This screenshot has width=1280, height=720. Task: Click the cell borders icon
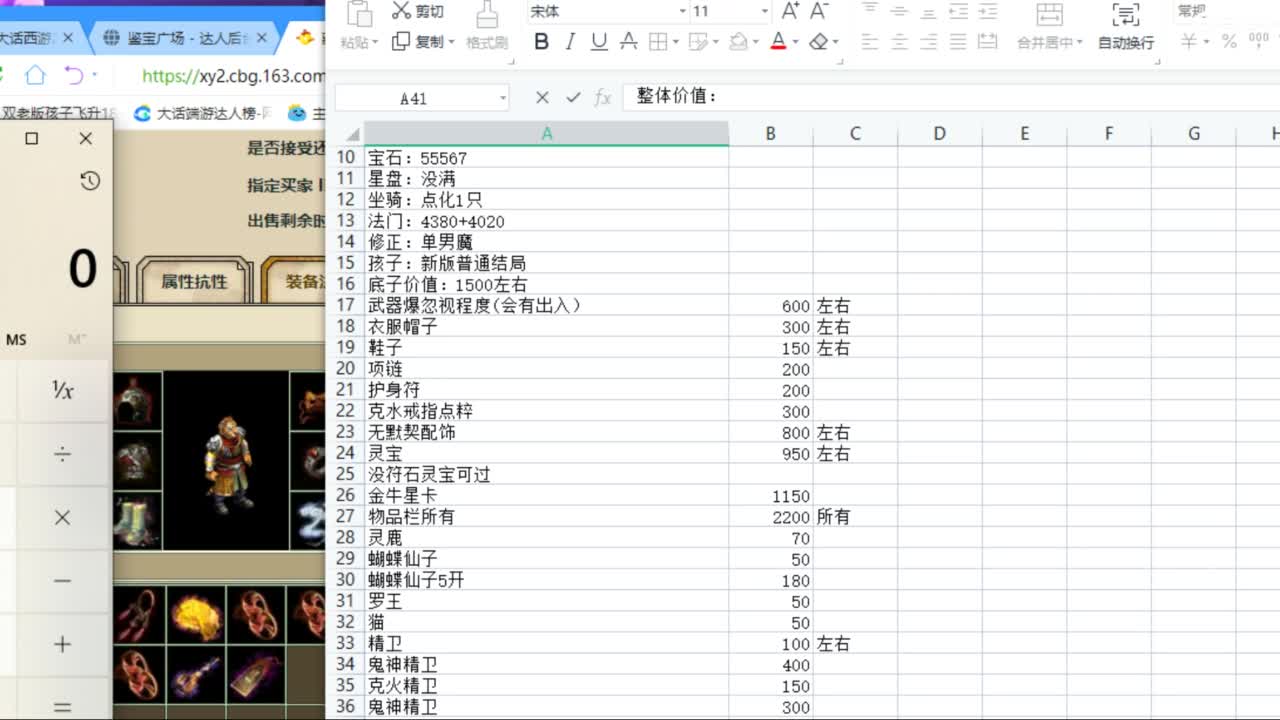(x=658, y=42)
